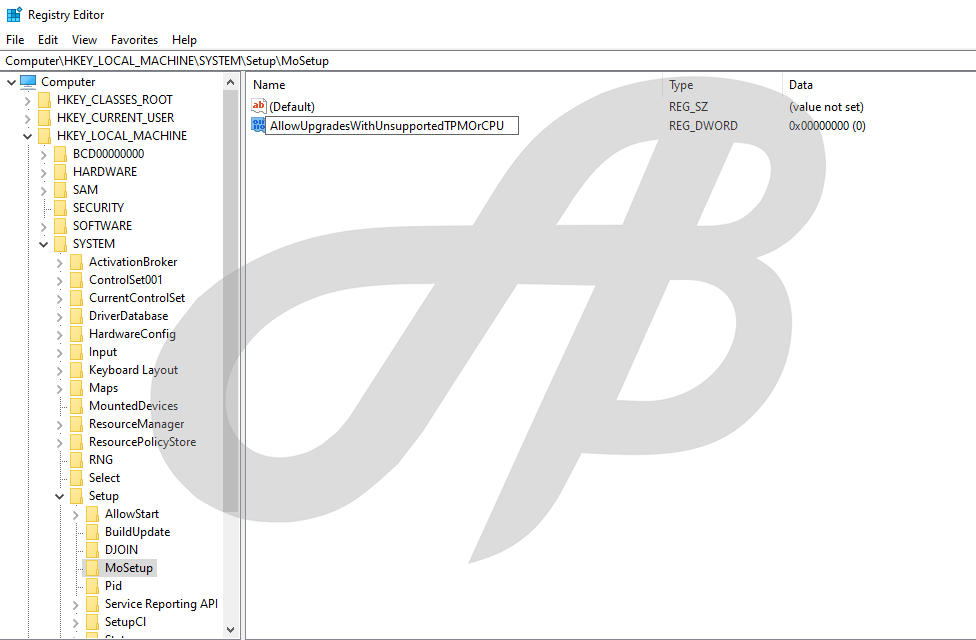The height and width of the screenshot is (640, 976).
Task: Click the tree scrollbar up arrow
Action: 230,82
